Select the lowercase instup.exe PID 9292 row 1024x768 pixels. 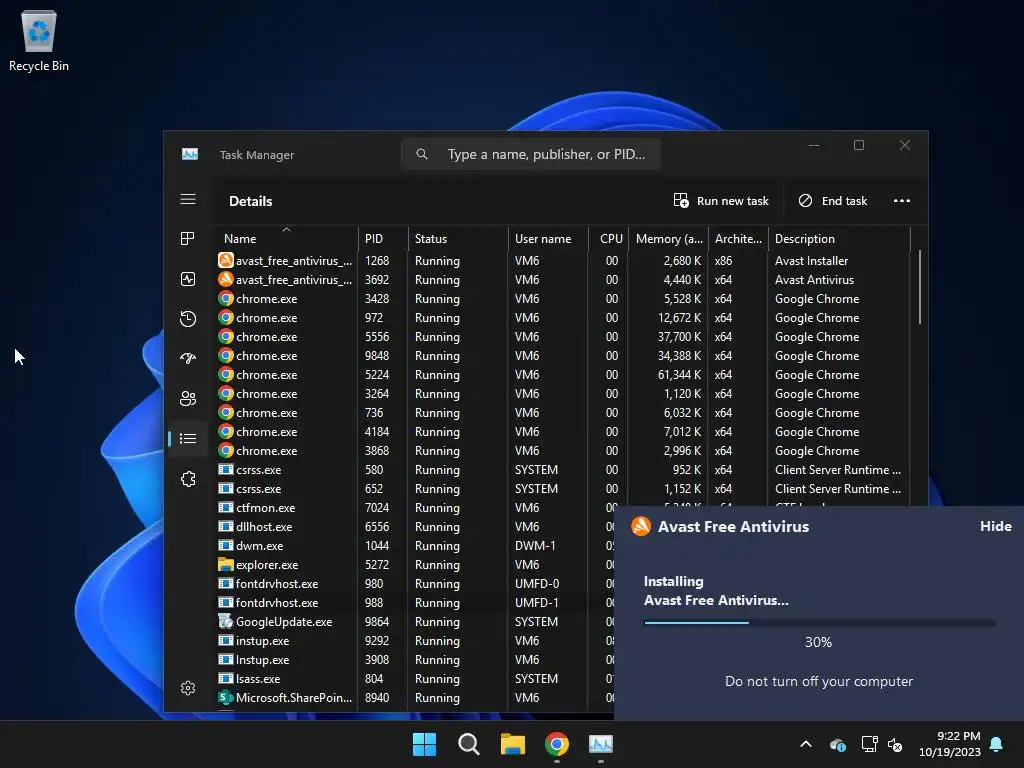415,641
